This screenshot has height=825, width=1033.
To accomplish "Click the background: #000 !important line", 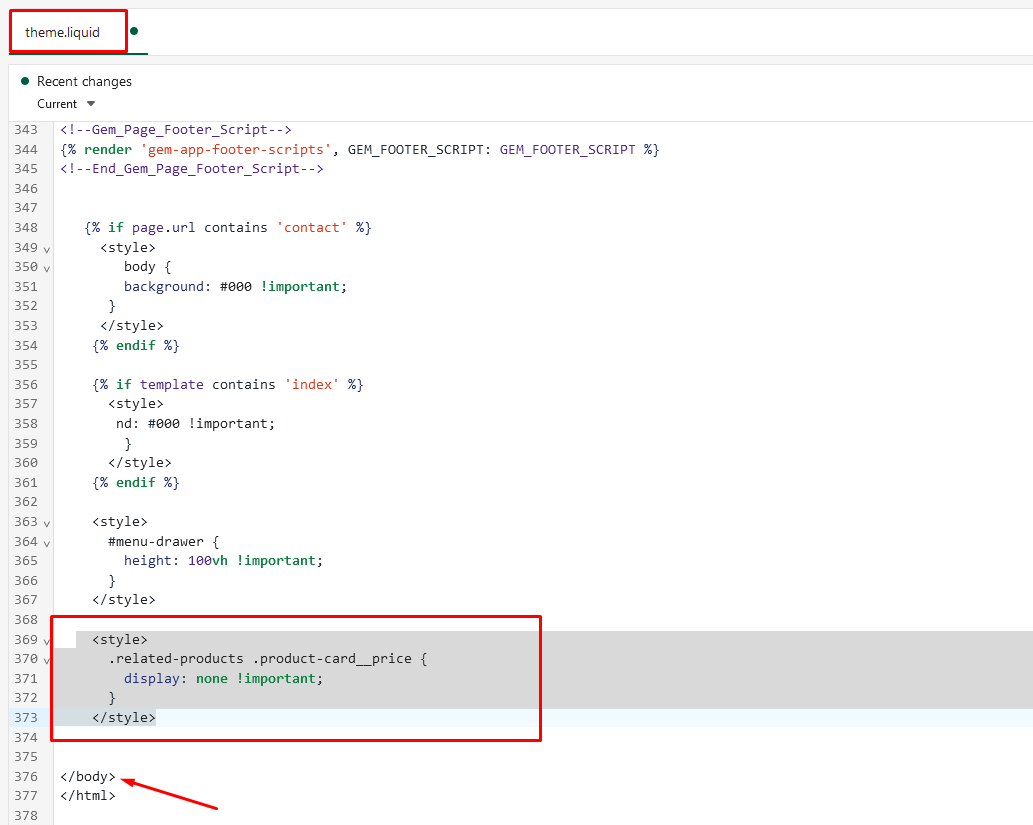I will [235, 286].
